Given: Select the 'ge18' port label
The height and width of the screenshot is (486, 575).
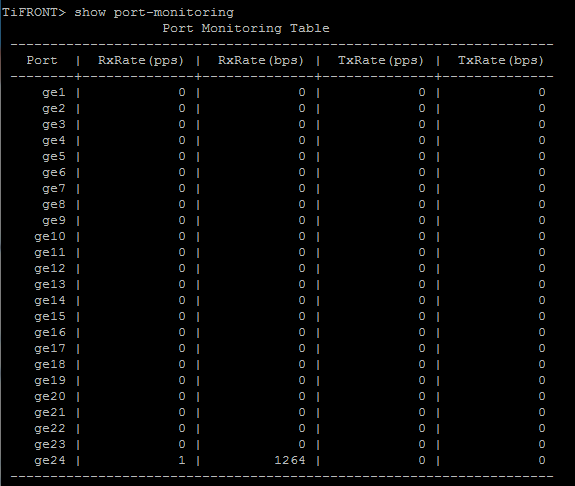Looking at the screenshot, I should 50,365.
